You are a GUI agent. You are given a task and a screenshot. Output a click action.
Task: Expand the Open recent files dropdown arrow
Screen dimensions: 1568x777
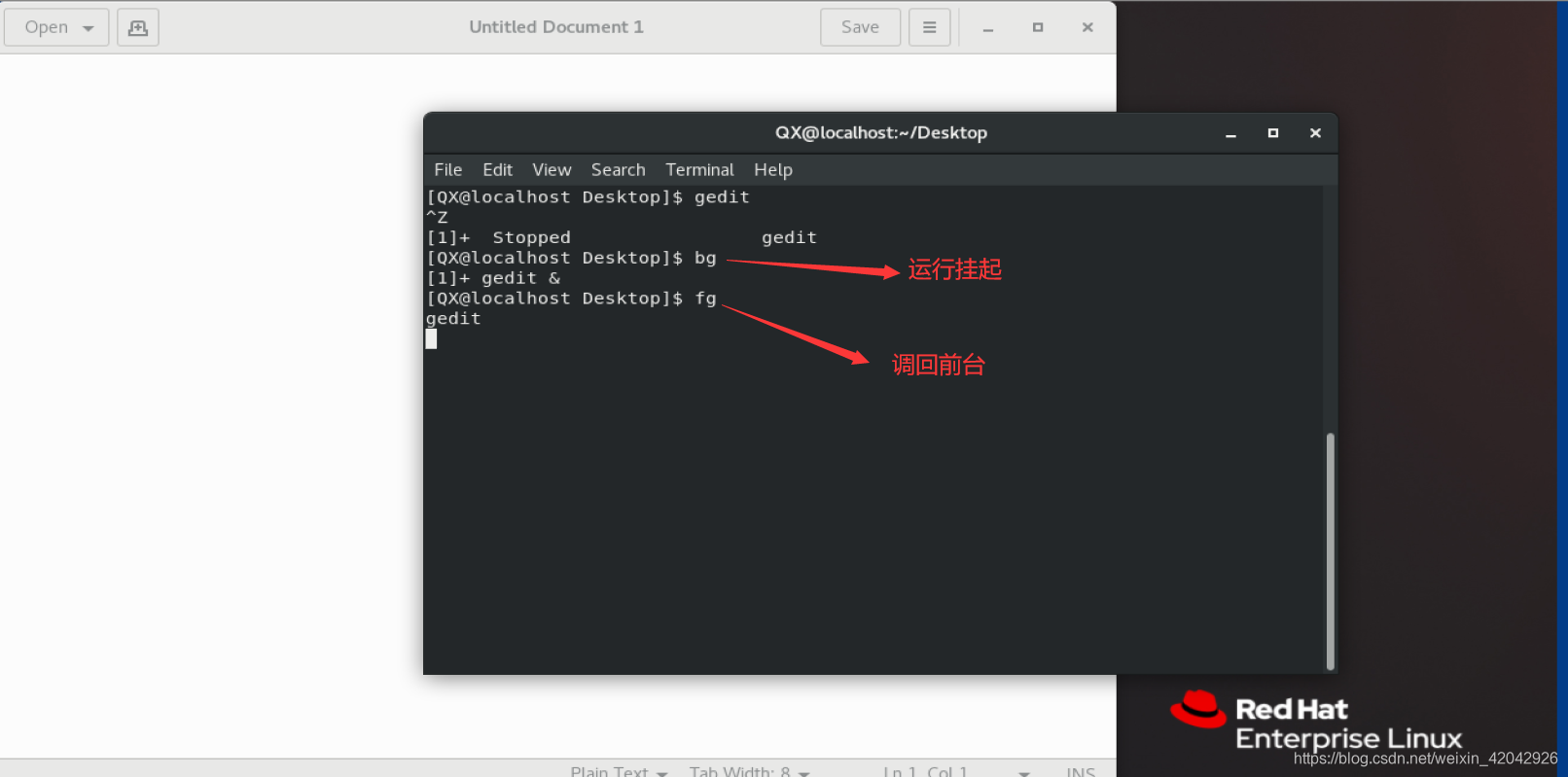pos(89,28)
